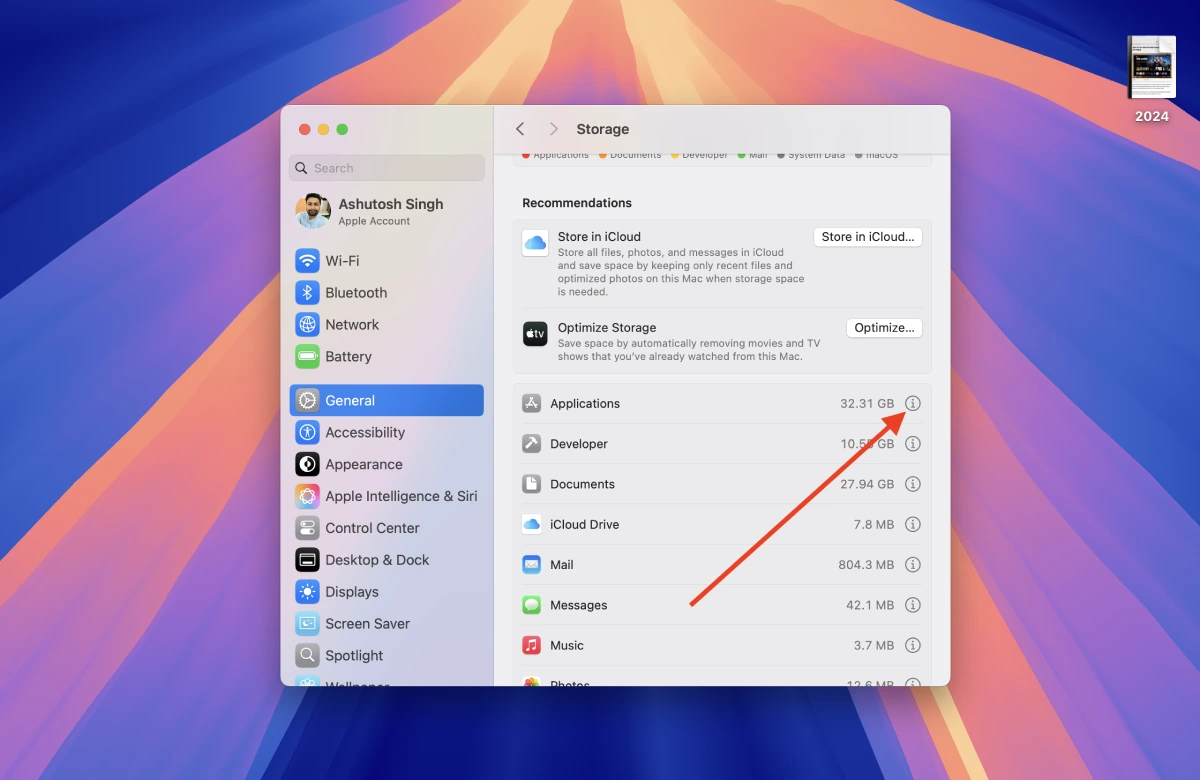Click the Mail envelope icon

coord(532,565)
